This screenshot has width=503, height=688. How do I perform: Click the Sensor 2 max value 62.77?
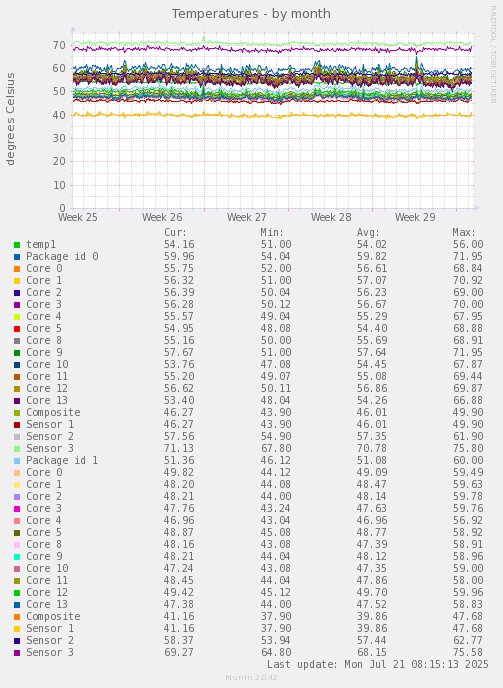[x=468, y=640]
